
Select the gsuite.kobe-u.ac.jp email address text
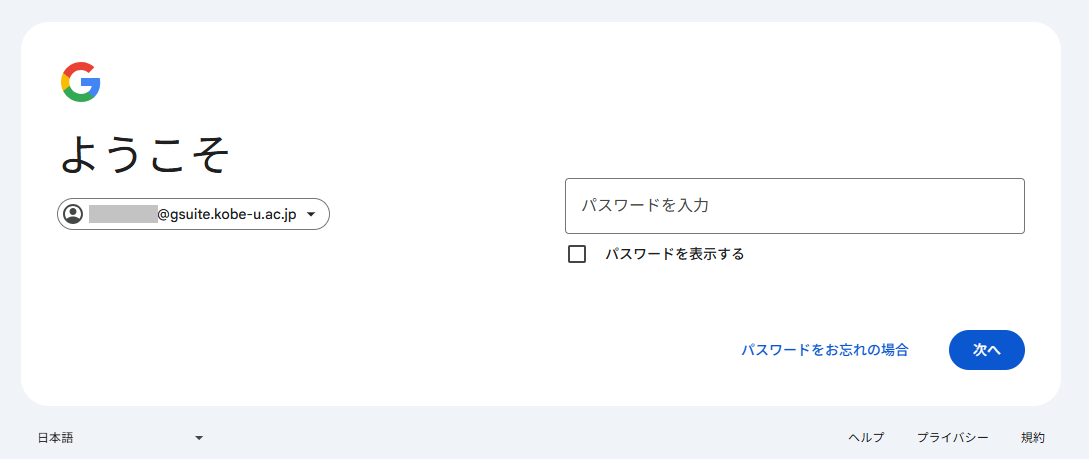(x=227, y=214)
